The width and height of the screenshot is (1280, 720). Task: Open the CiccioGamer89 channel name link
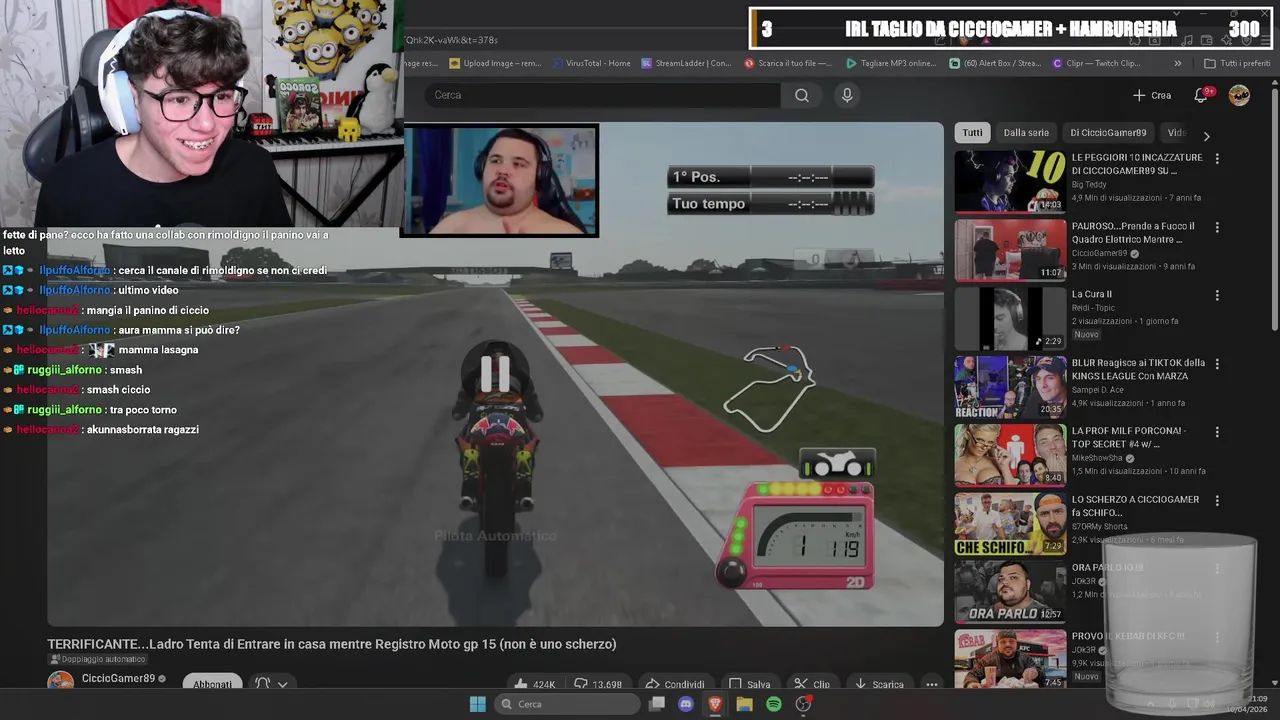118,678
